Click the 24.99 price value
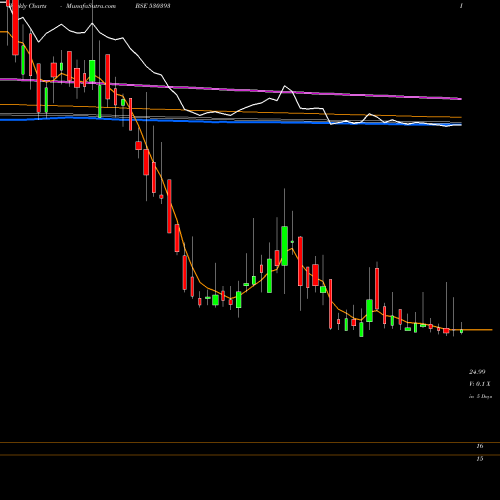 [477, 372]
